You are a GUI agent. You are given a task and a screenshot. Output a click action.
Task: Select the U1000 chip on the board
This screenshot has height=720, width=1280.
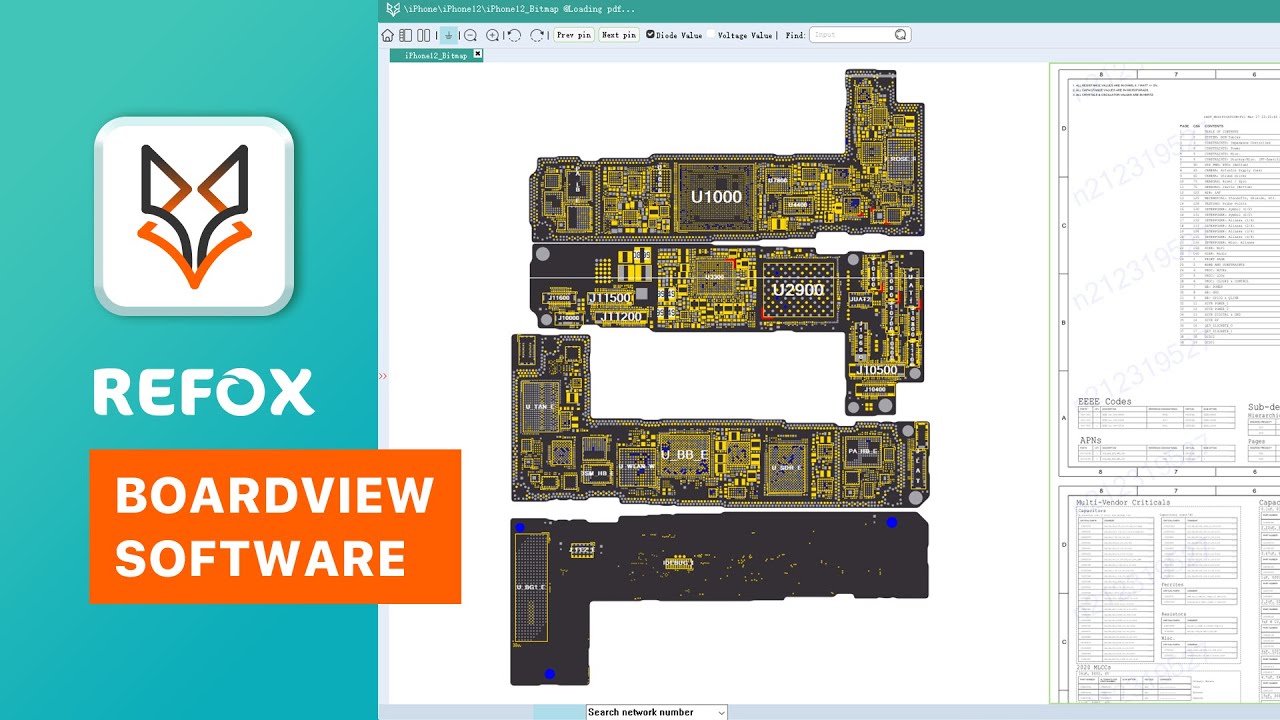coord(717,197)
